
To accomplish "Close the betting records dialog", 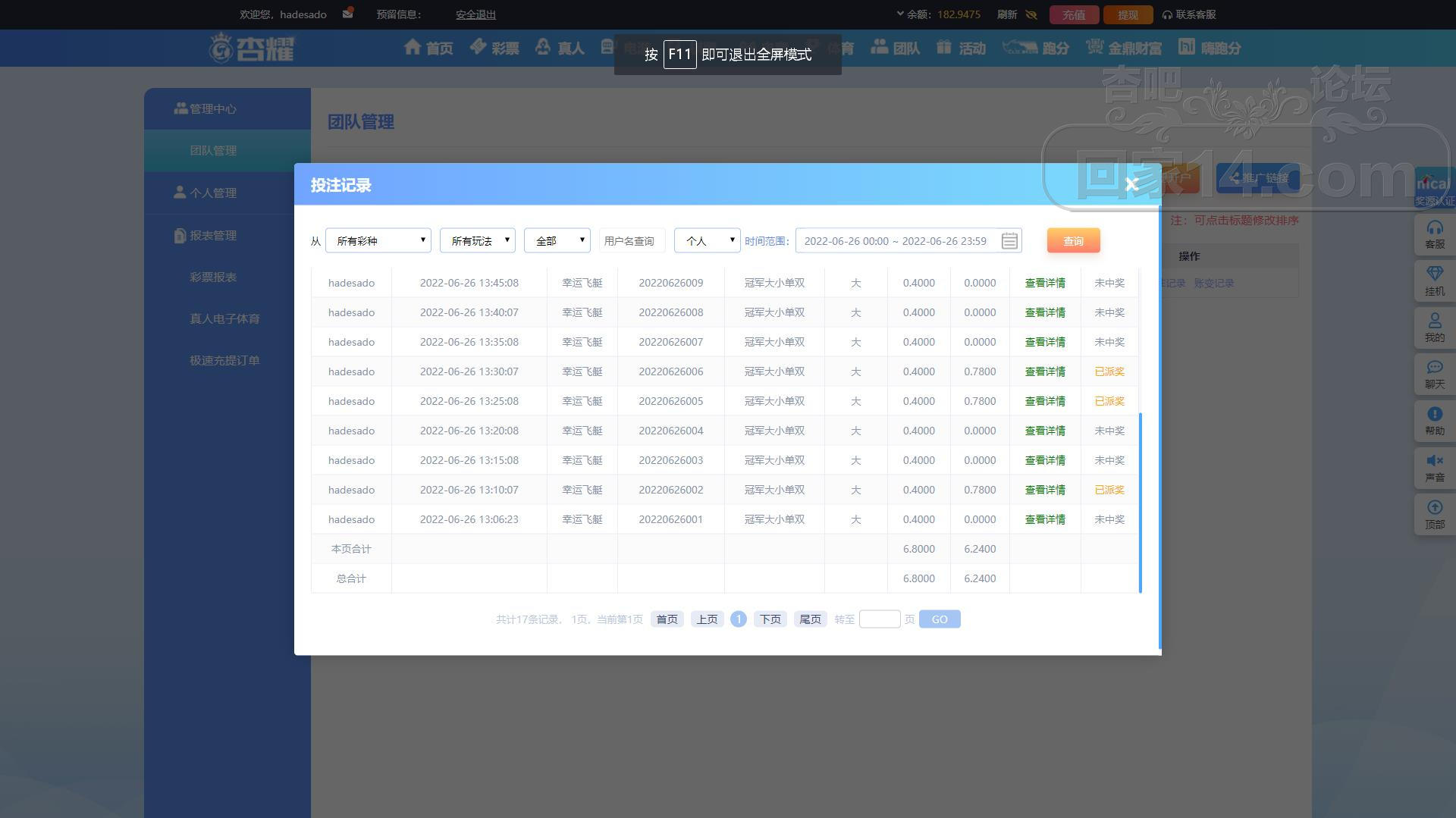I will pos(1131,184).
